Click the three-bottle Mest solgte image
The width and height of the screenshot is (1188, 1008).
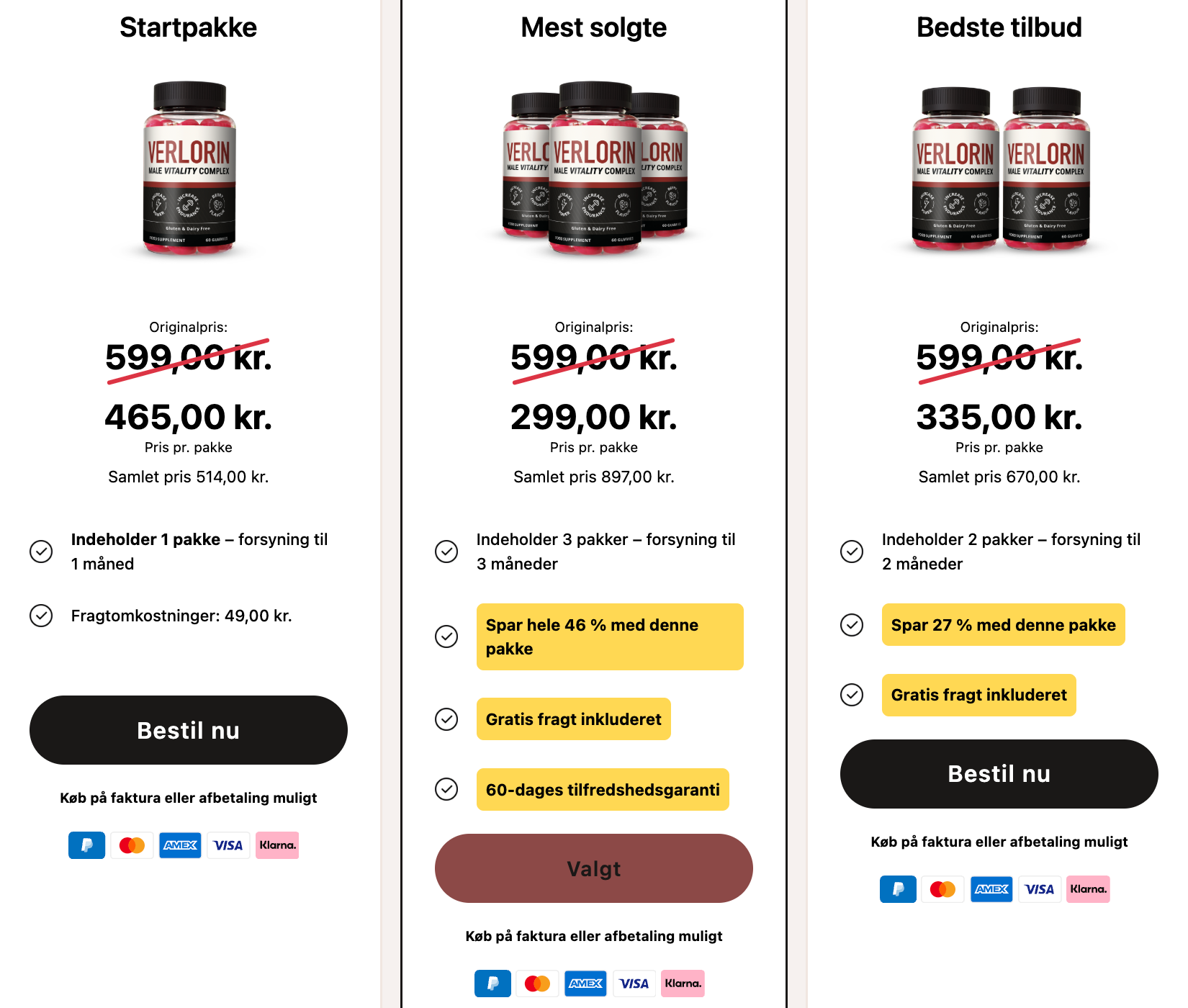point(594,169)
